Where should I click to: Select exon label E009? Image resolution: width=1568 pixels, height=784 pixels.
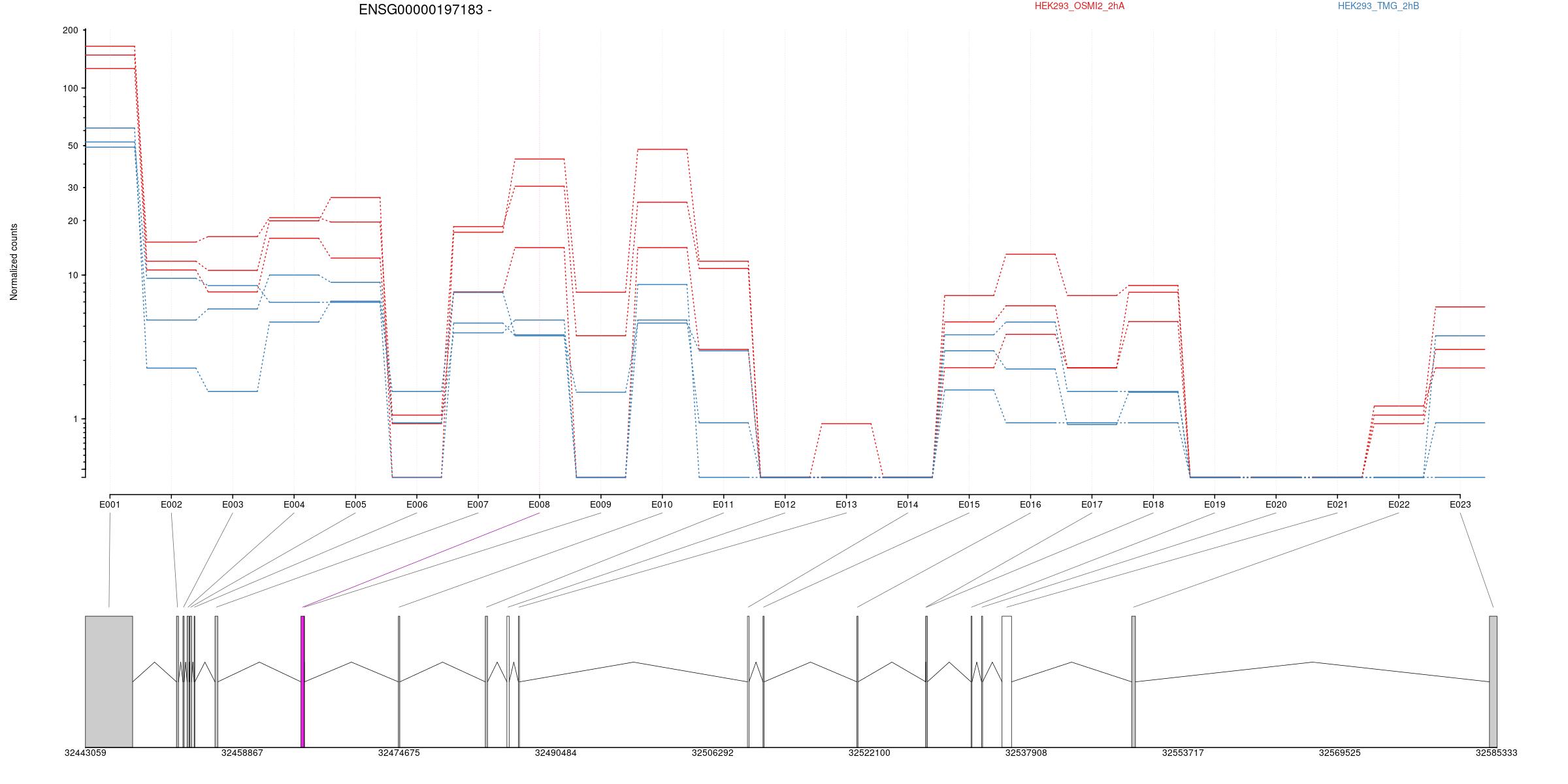[600, 504]
